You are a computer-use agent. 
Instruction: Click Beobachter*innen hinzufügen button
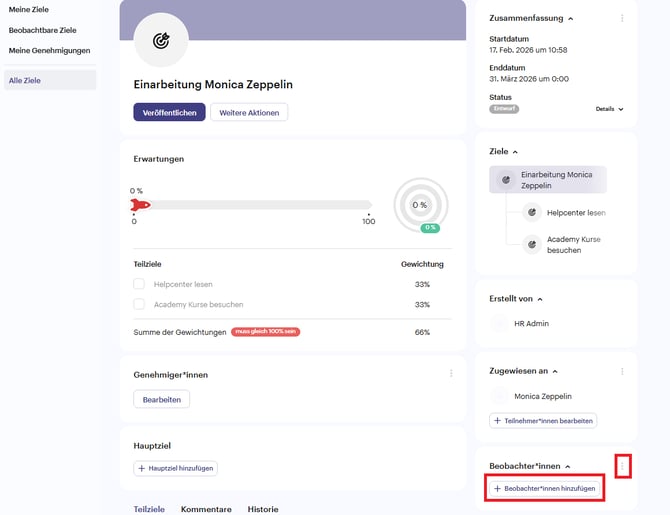pos(545,489)
